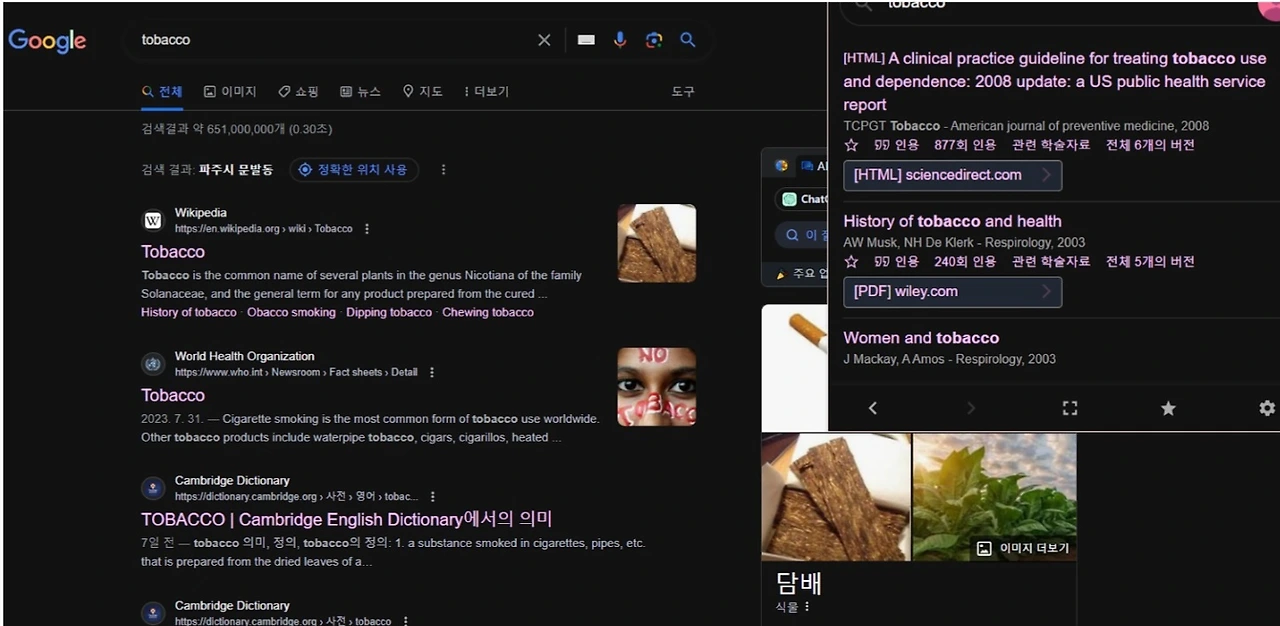Open the Google logo homepage
1280x626 pixels.
point(47,41)
